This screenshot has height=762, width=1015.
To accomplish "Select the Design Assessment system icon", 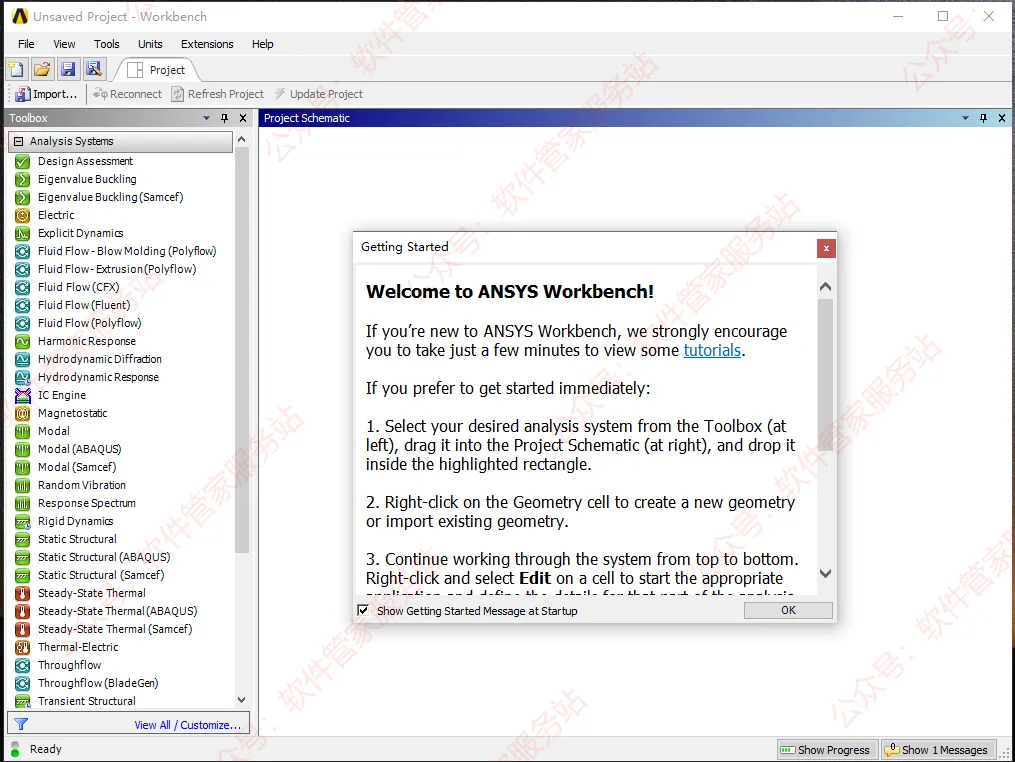I will pyautogui.click(x=23, y=161).
